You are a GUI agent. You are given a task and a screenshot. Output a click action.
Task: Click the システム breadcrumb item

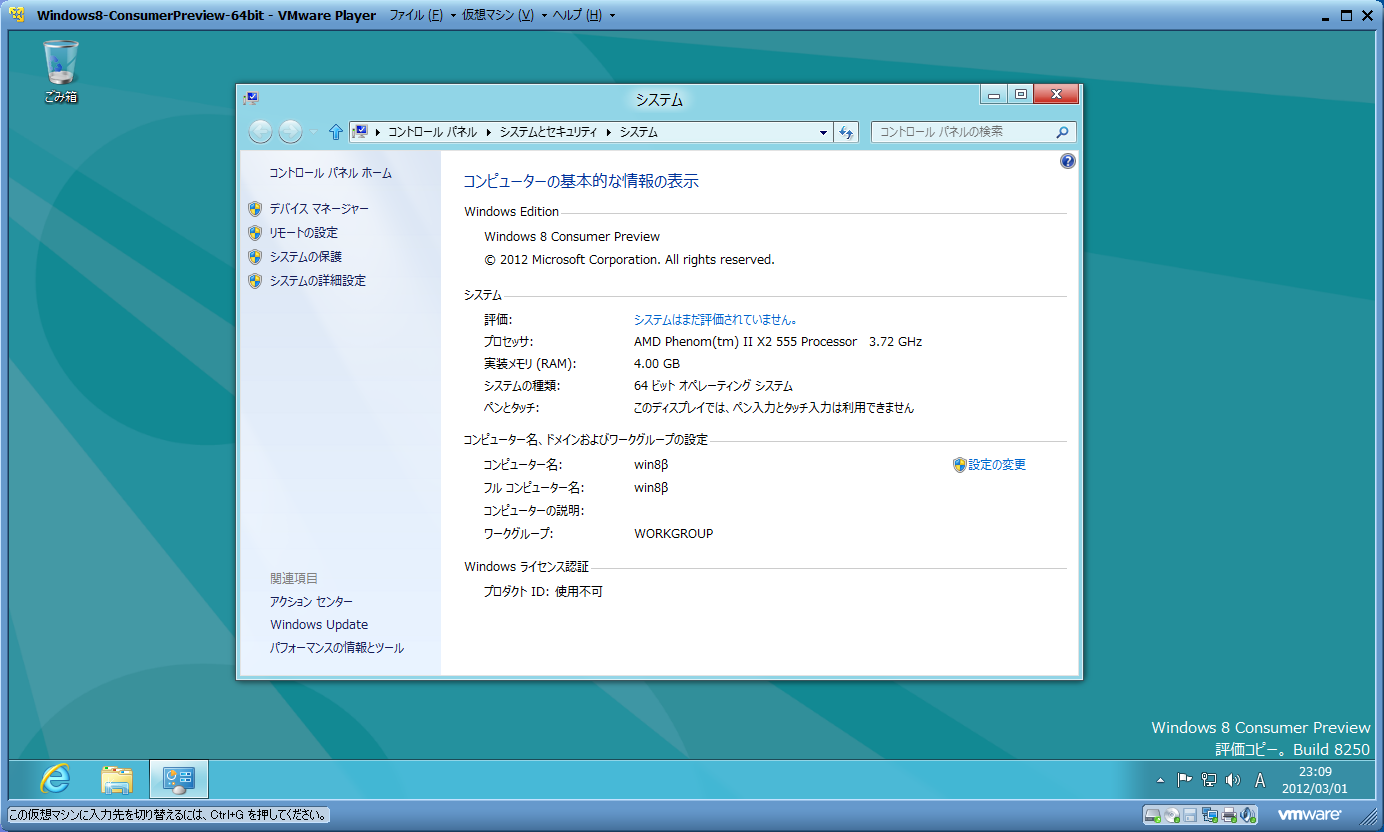coord(638,132)
